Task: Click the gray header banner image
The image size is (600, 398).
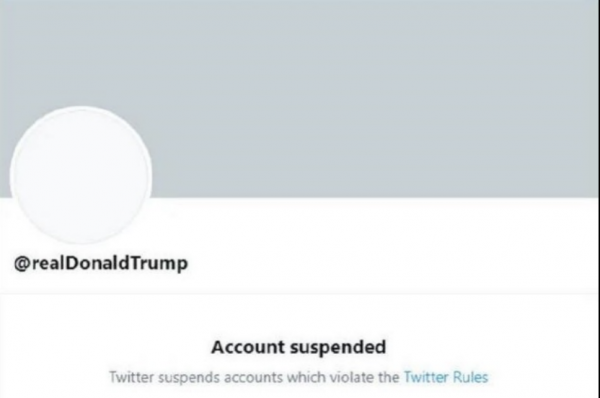Action: click(300, 99)
